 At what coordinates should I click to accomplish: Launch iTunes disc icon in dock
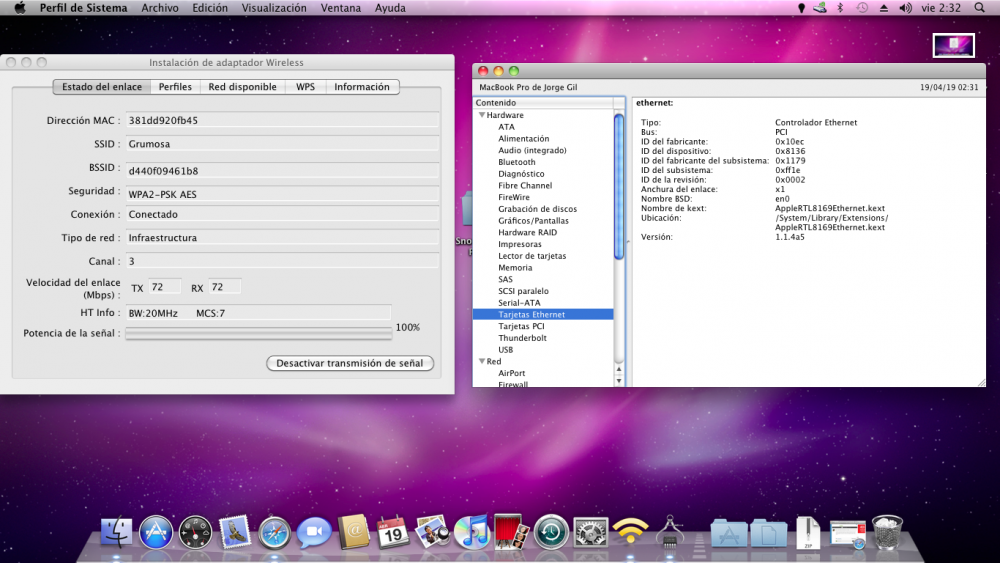(472, 532)
